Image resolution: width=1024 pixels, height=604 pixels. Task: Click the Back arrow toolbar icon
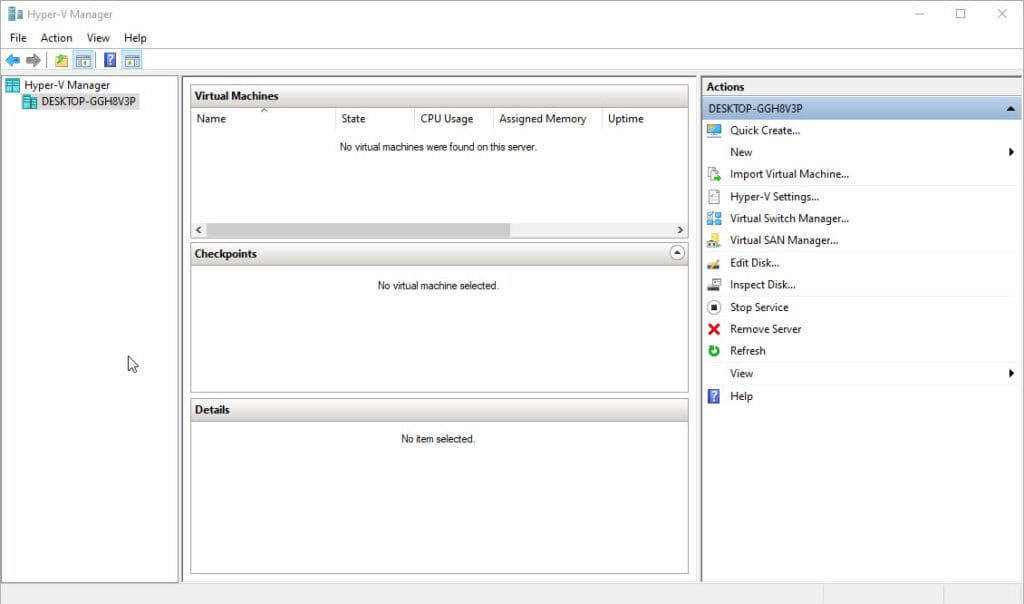tap(12, 61)
